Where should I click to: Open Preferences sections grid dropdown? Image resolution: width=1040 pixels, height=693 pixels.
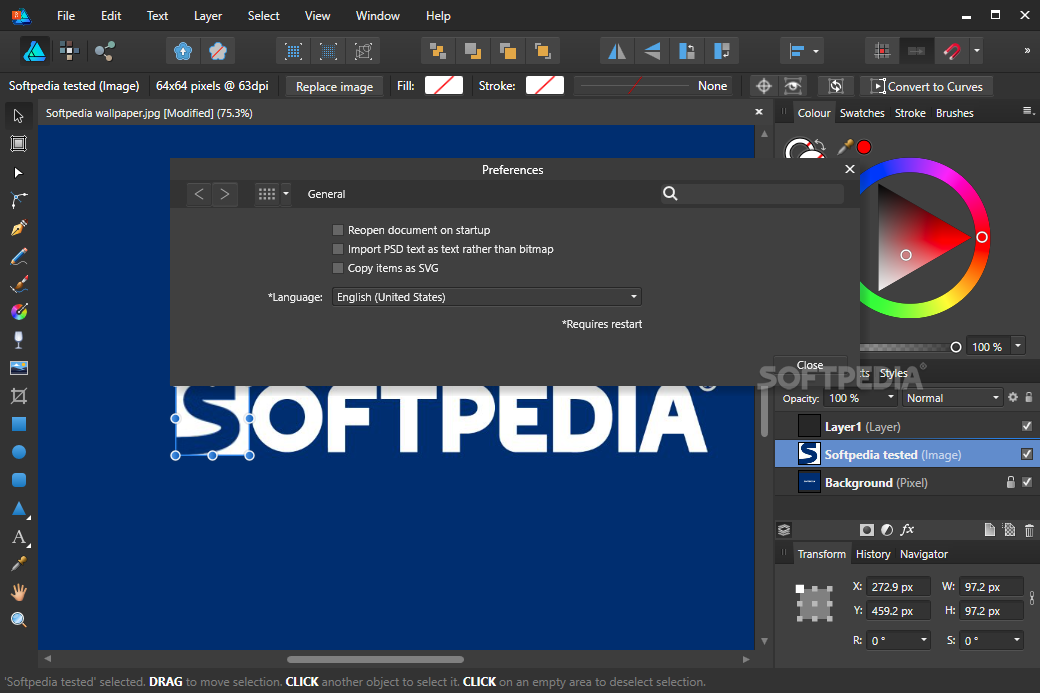(x=286, y=194)
